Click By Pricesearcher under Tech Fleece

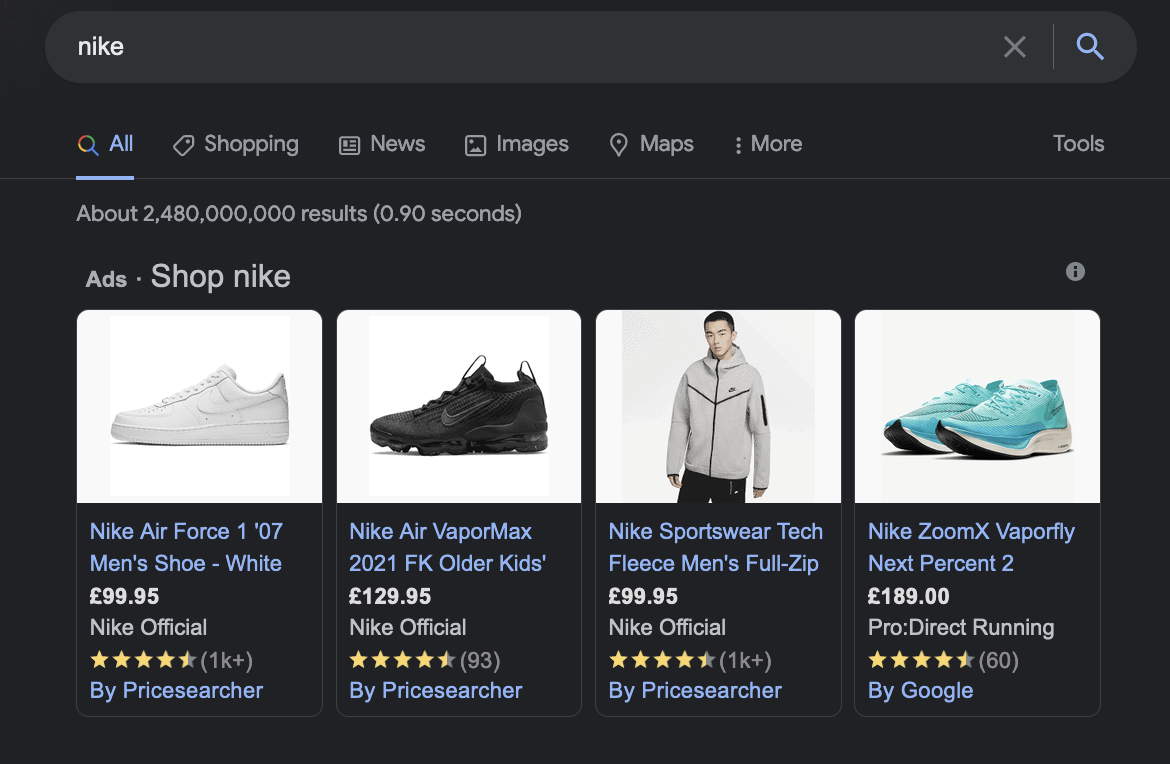(x=695, y=691)
